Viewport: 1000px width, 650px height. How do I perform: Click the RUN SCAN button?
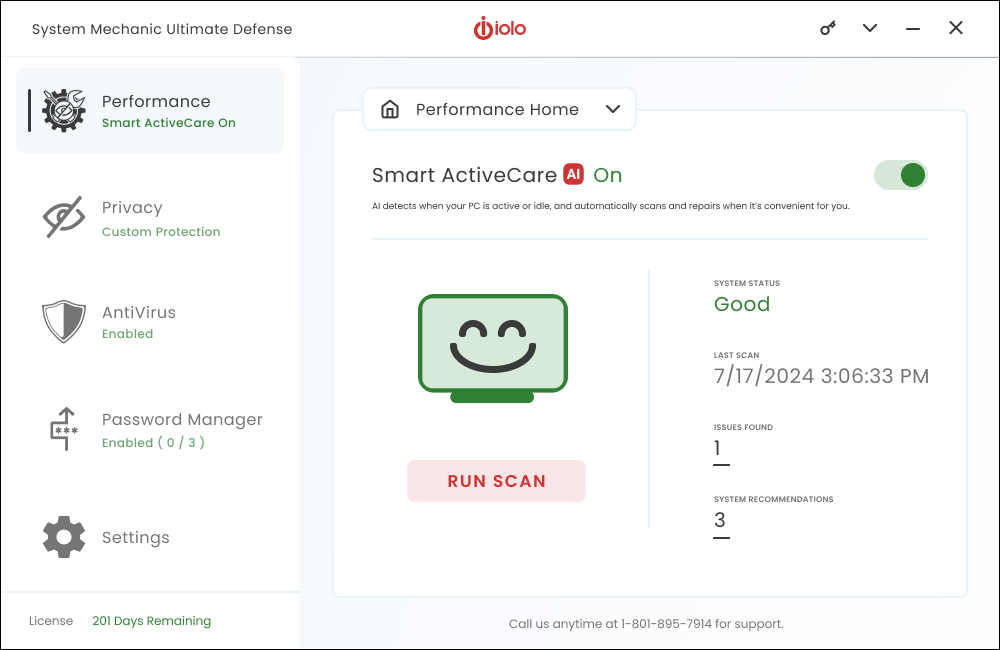pyautogui.click(x=496, y=481)
